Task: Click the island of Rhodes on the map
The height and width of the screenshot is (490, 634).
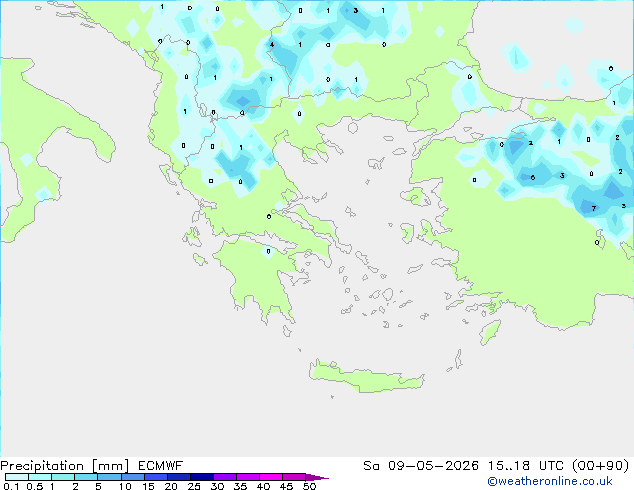Action: pyautogui.click(x=490, y=332)
